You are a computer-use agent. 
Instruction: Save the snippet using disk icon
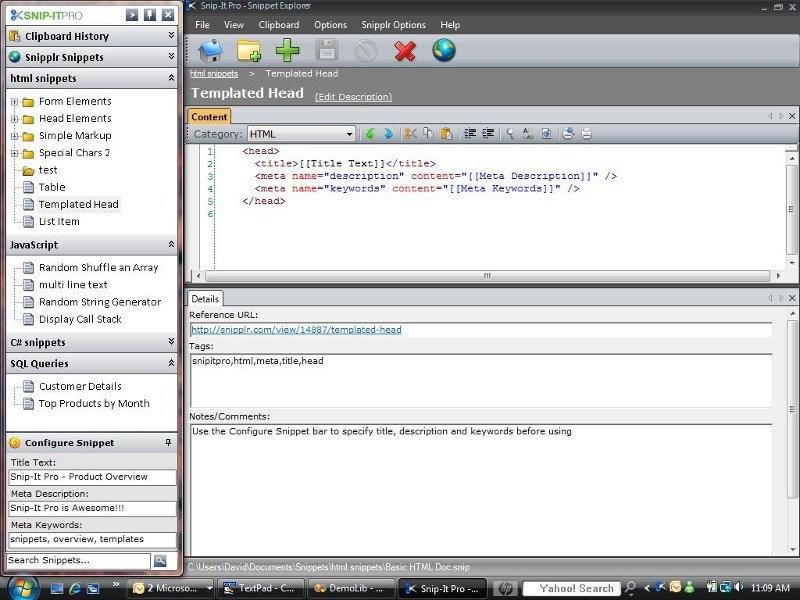coord(327,52)
